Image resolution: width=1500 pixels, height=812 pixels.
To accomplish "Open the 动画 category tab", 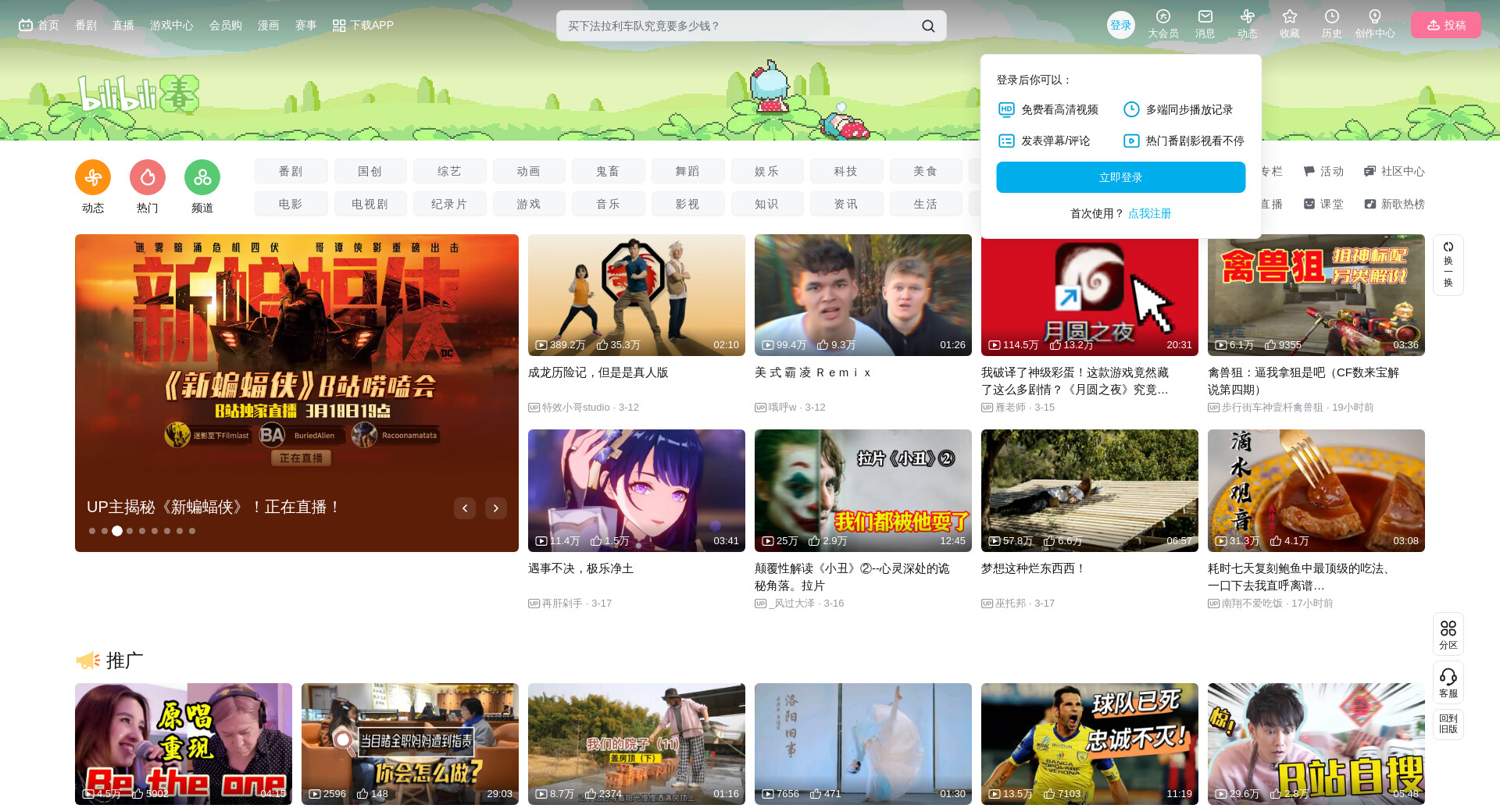I will pyautogui.click(x=529, y=171).
